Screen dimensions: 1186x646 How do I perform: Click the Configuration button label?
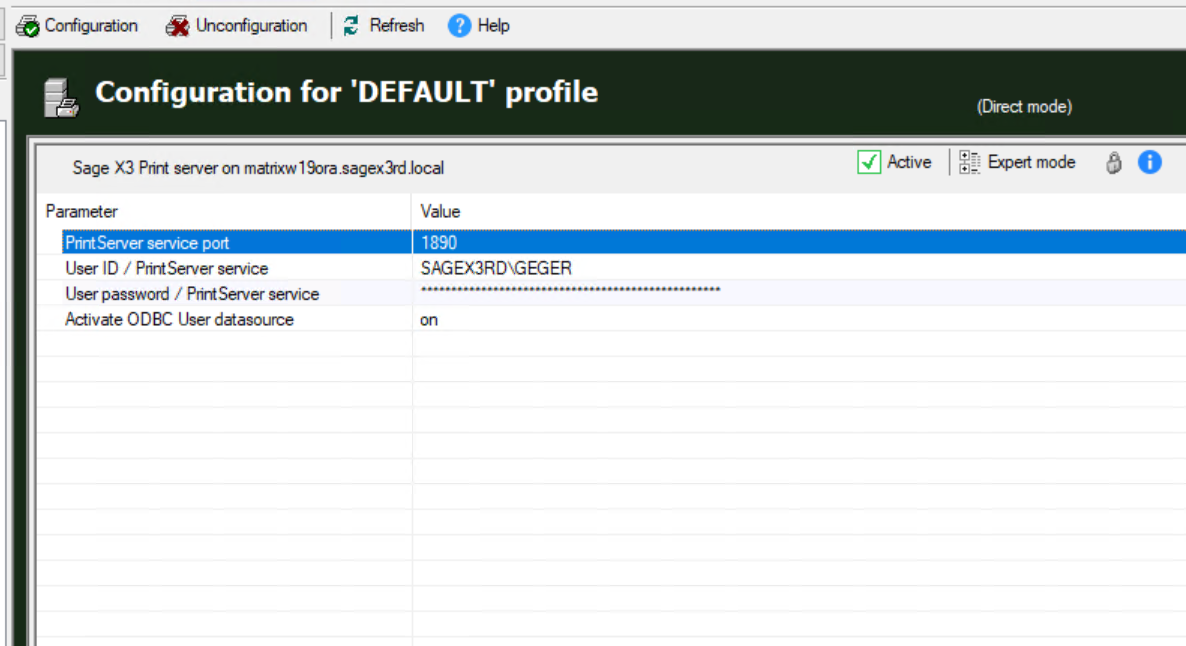coord(91,26)
